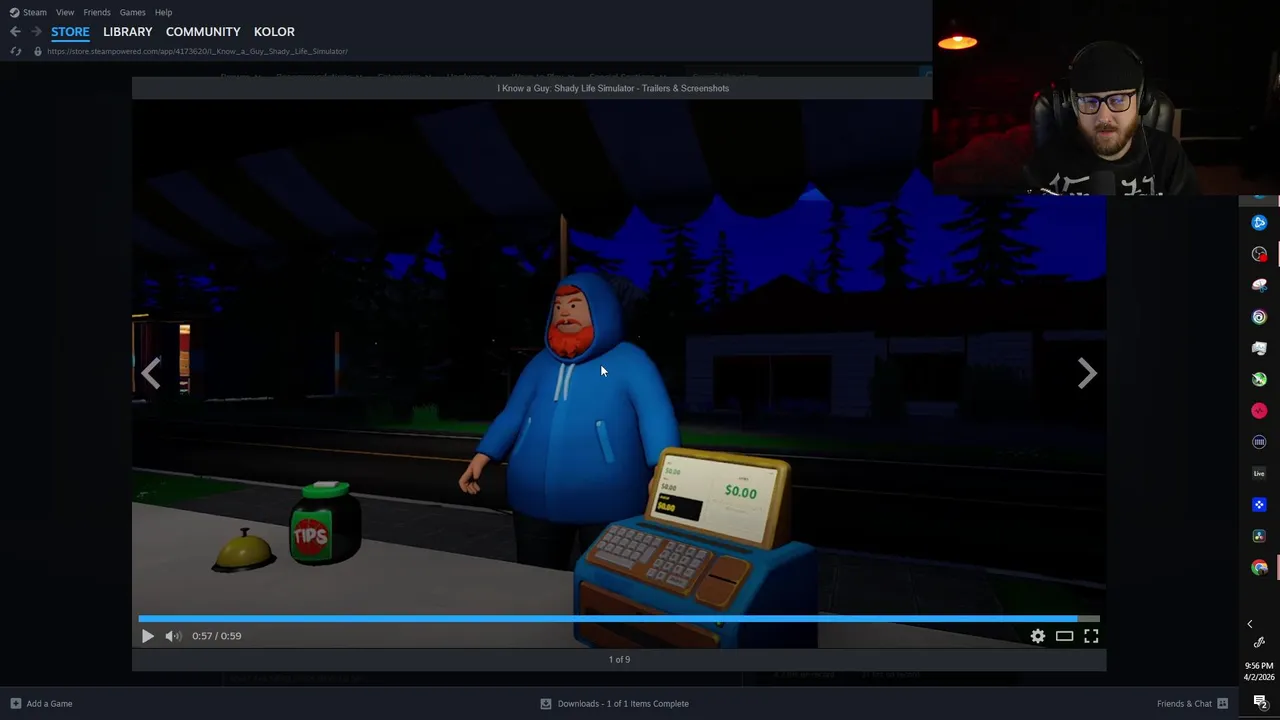This screenshot has width=1280, height=720.
Task: Open the Friends menu
Action: click(97, 12)
